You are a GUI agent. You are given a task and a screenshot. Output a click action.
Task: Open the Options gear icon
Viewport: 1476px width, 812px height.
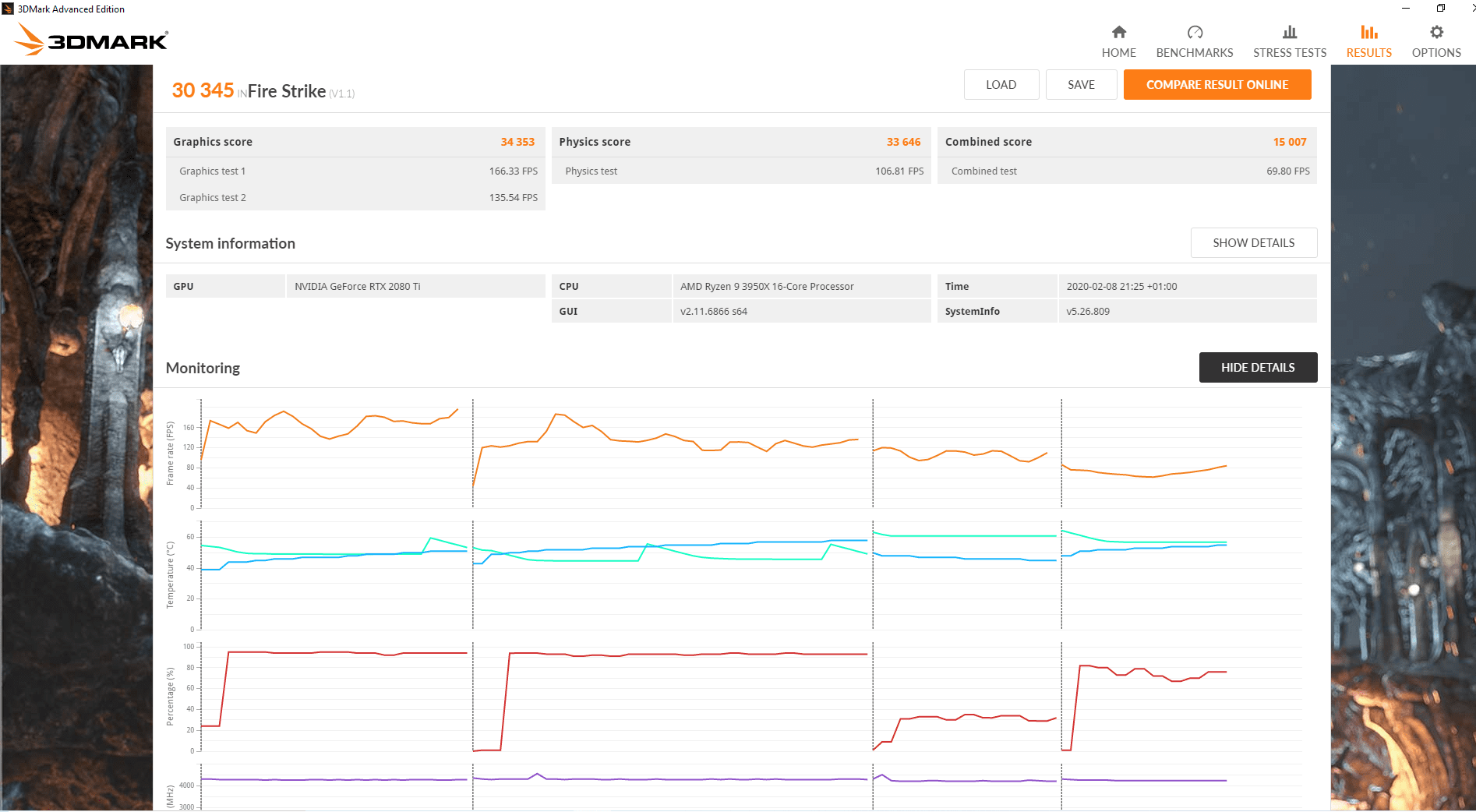tap(1436, 32)
